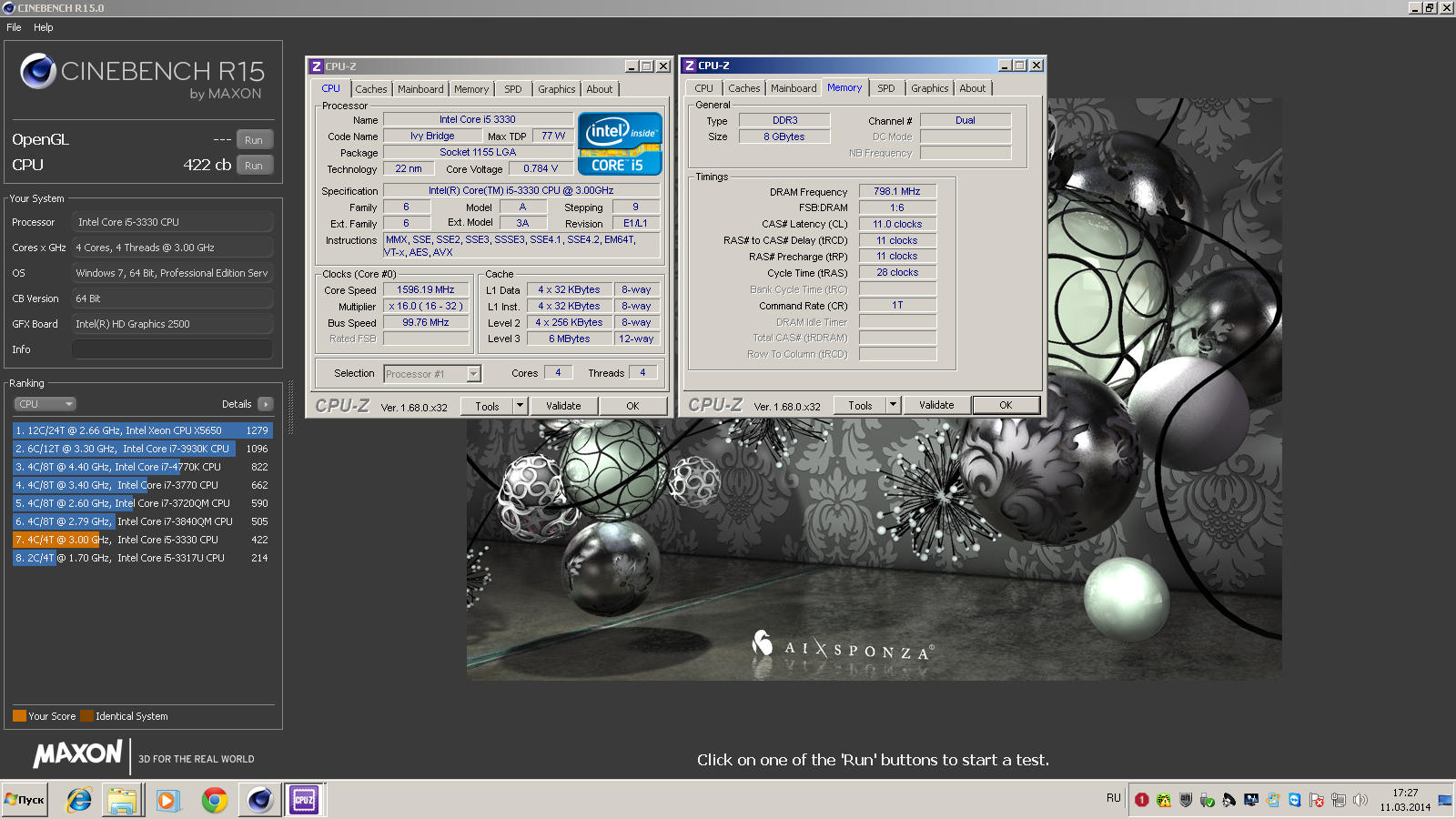Click the Internet Explorer taskbar icon
1456x819 pixels.
(79, 800)
